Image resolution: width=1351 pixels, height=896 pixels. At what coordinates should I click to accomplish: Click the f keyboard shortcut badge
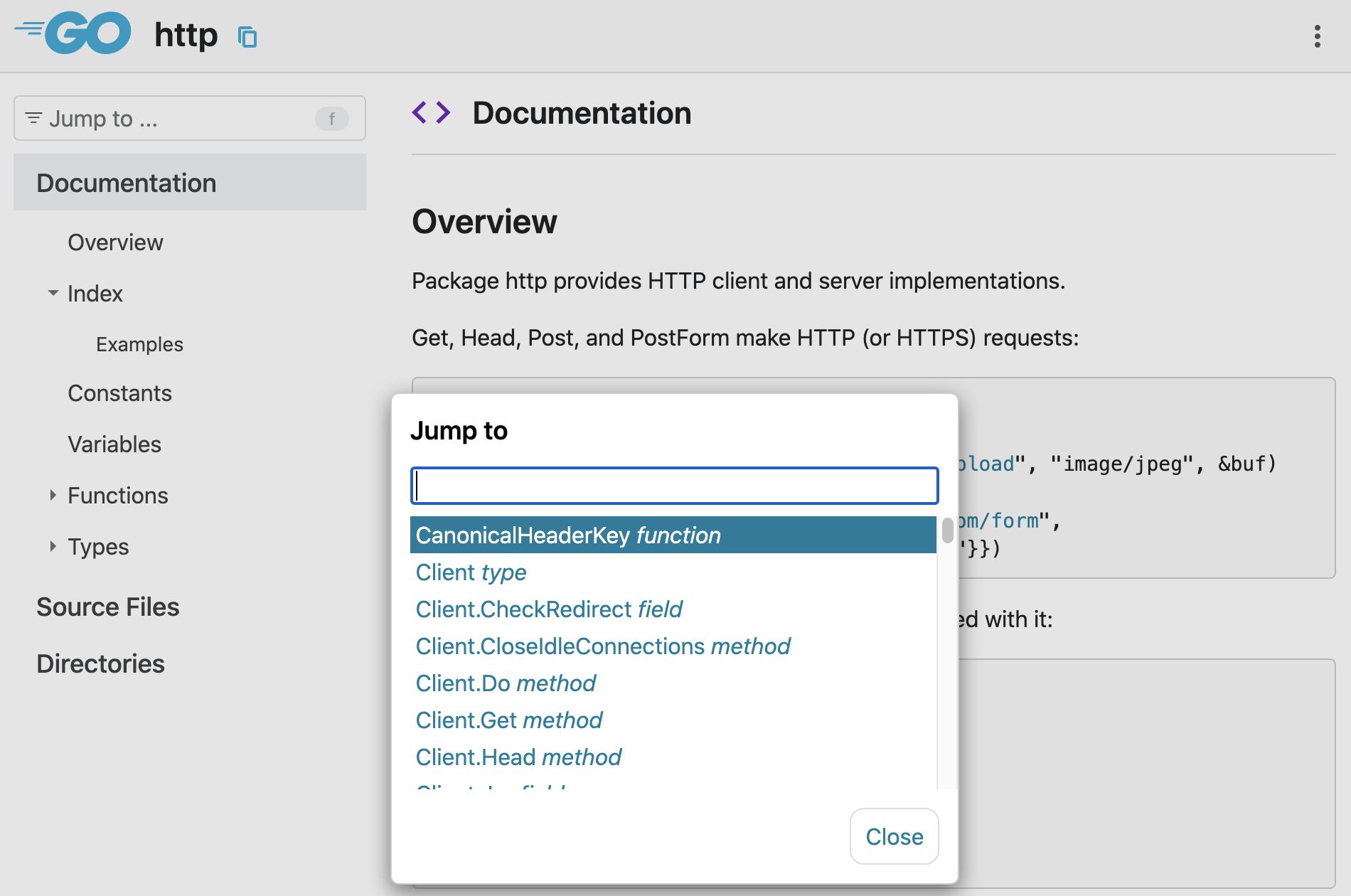[332, 119]
